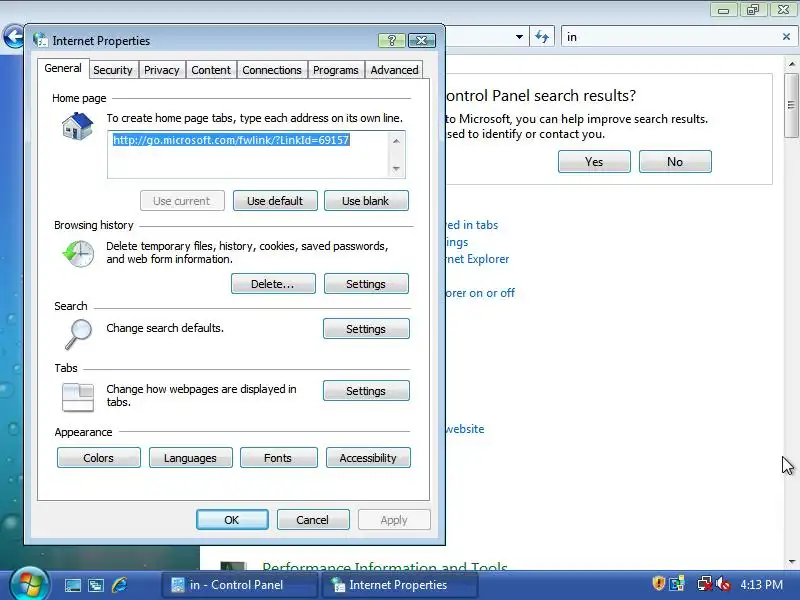This screenshot has width=800, height=600.
Task: Click the home page box scroll-up arrow
Action: click(396, 140)
